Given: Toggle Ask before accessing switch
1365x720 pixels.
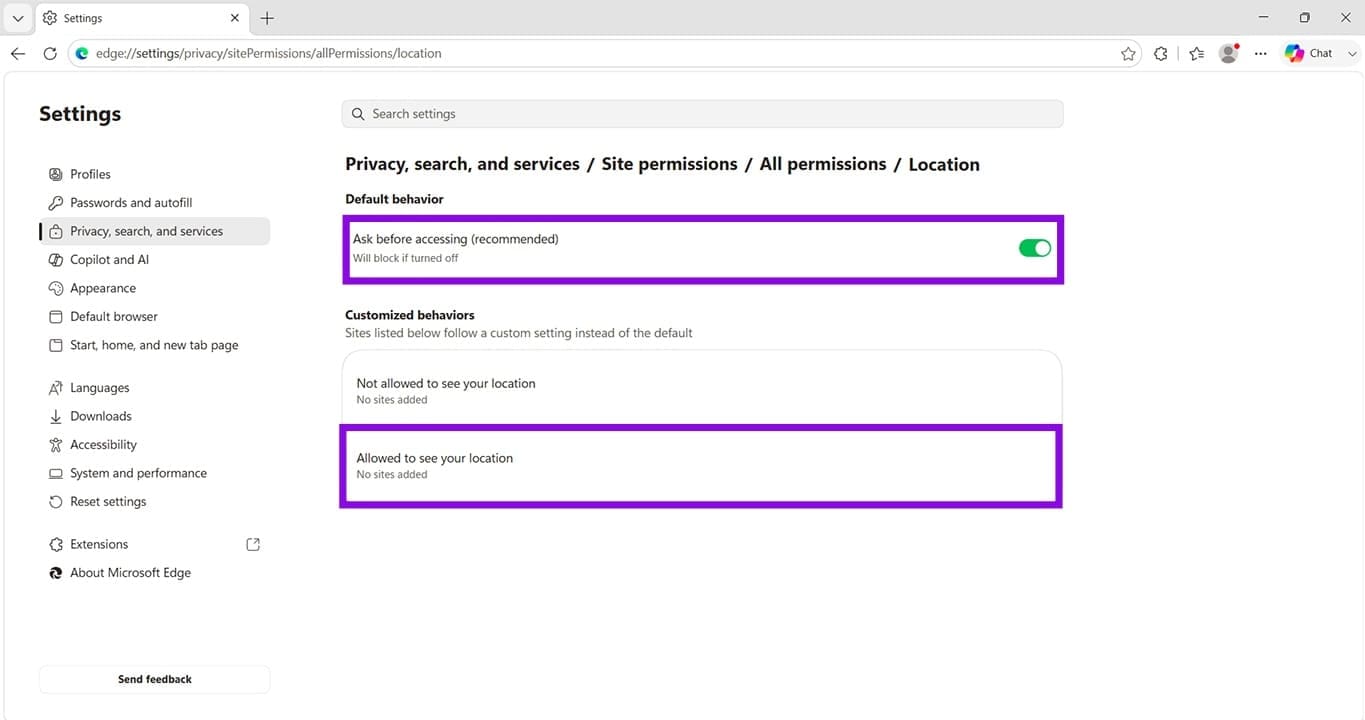Looking at the screenshot, I should click(1035, 248).
